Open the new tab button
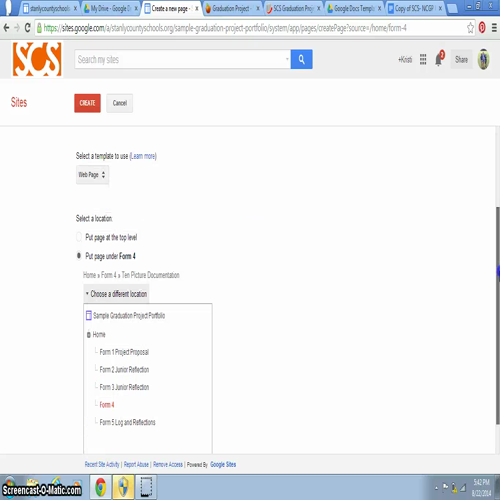 pyautogui.click(x=452, y=9)
